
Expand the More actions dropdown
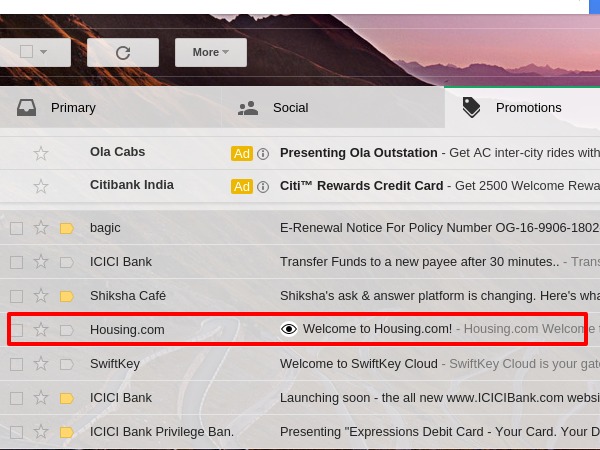coord(210,52)
